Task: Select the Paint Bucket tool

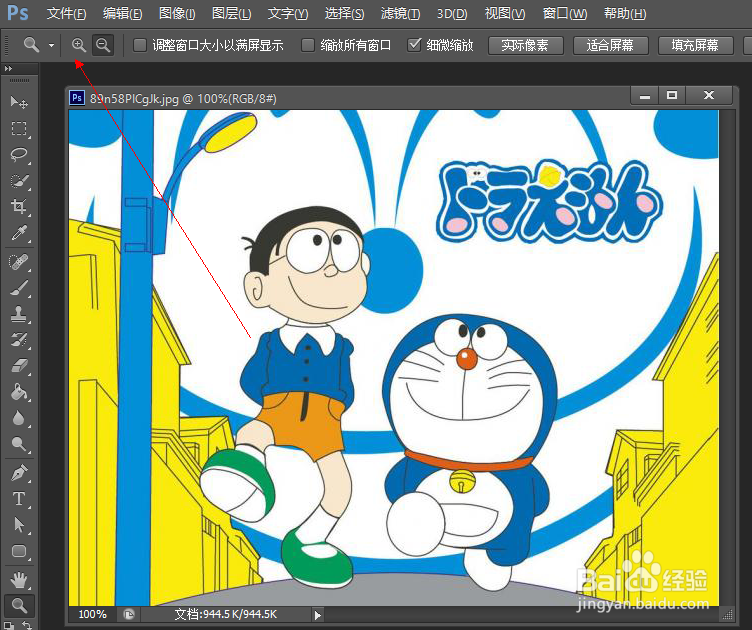Action: [19, 392]
